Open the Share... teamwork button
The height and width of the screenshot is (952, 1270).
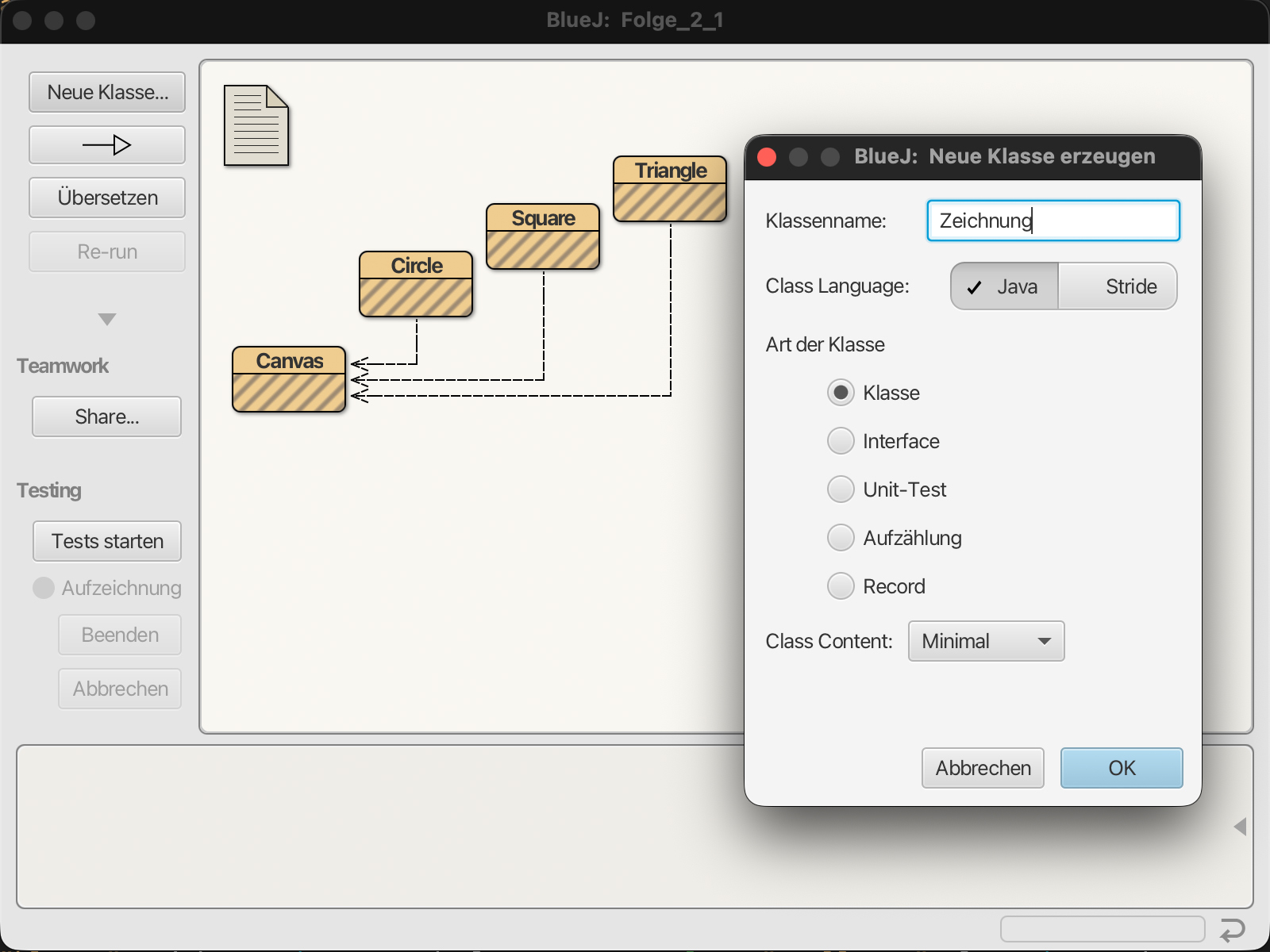[x=107, y=416]
